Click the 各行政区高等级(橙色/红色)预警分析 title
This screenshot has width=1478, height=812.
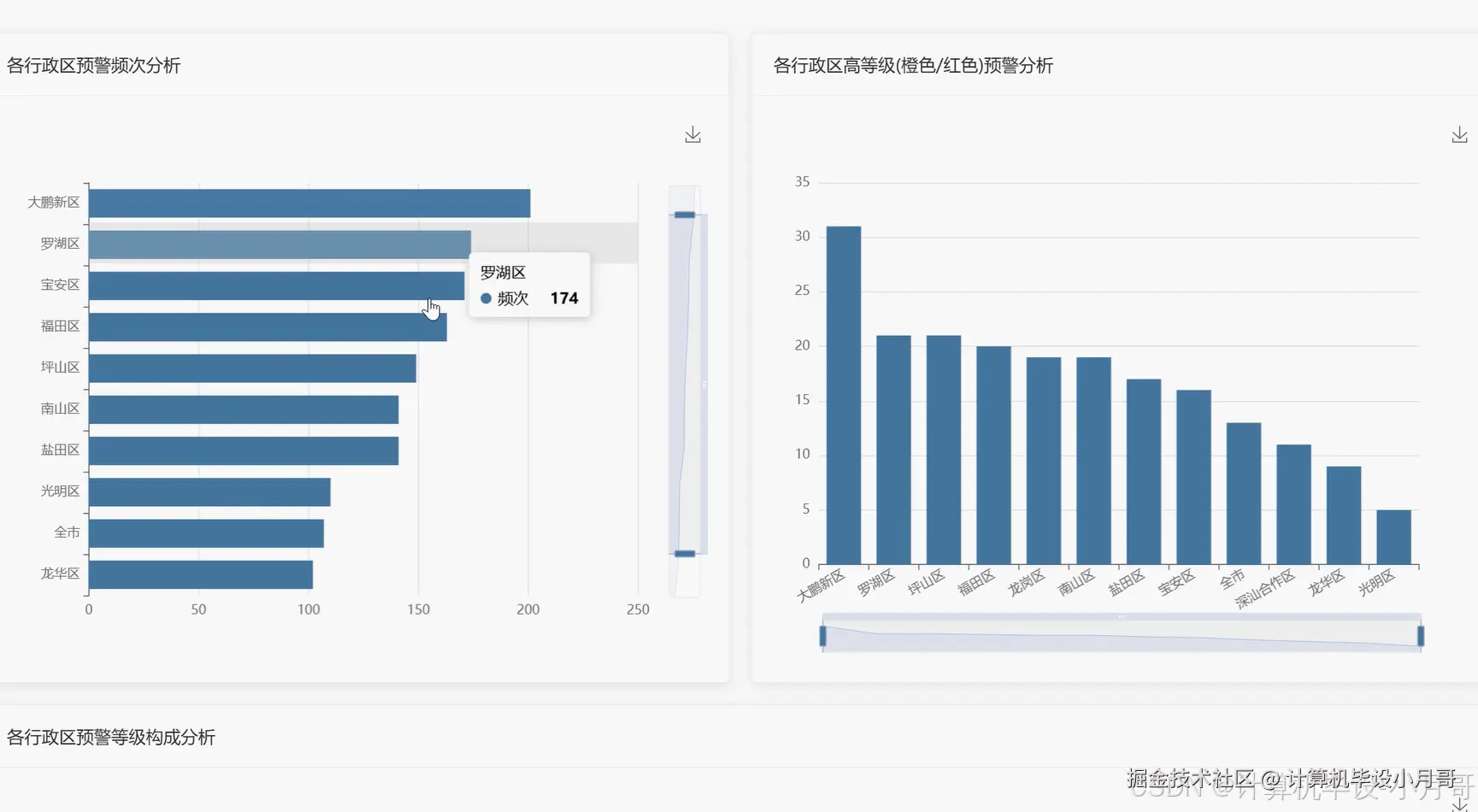[913, 66]
